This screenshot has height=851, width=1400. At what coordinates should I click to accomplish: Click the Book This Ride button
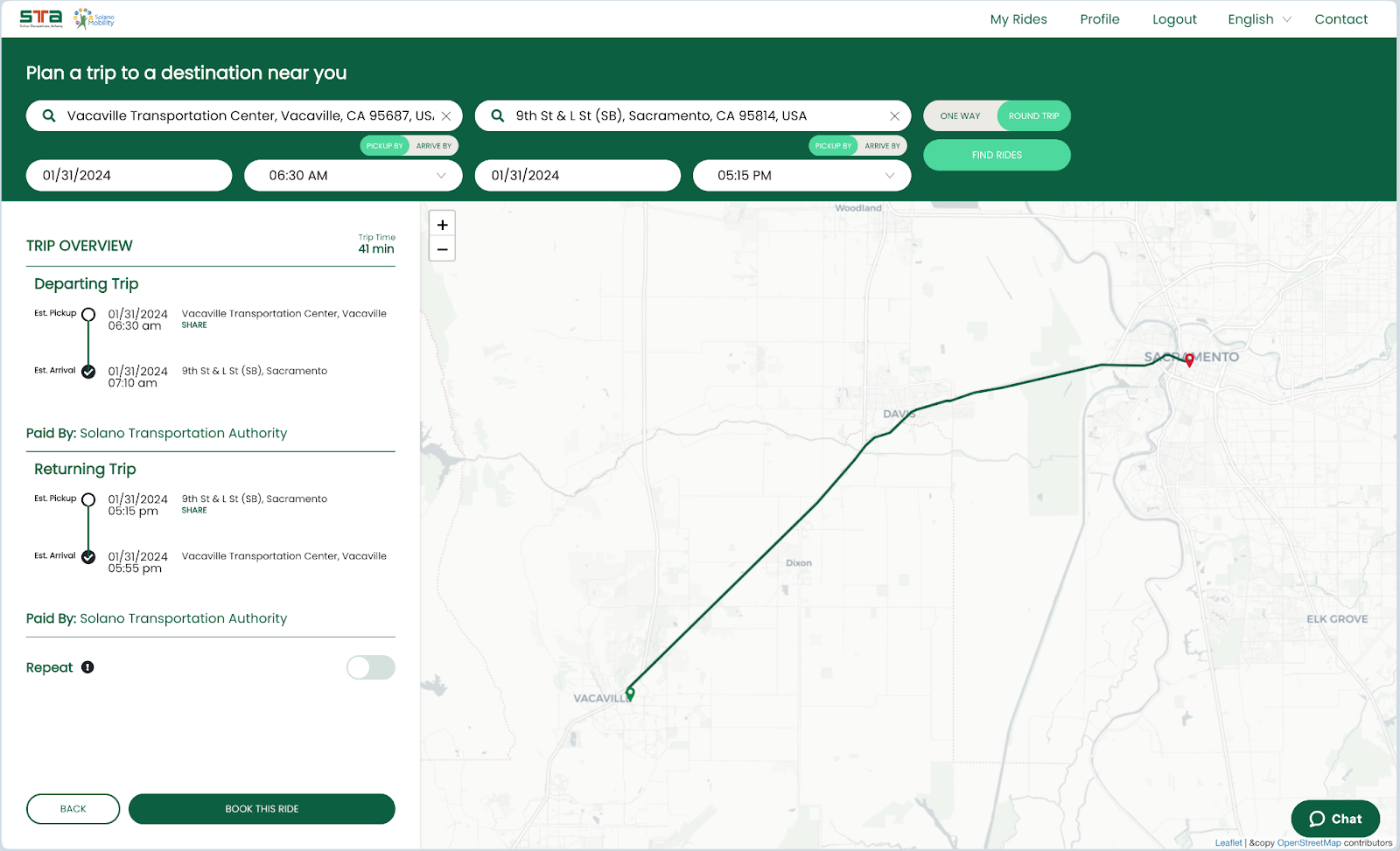(x=262, y=809)
